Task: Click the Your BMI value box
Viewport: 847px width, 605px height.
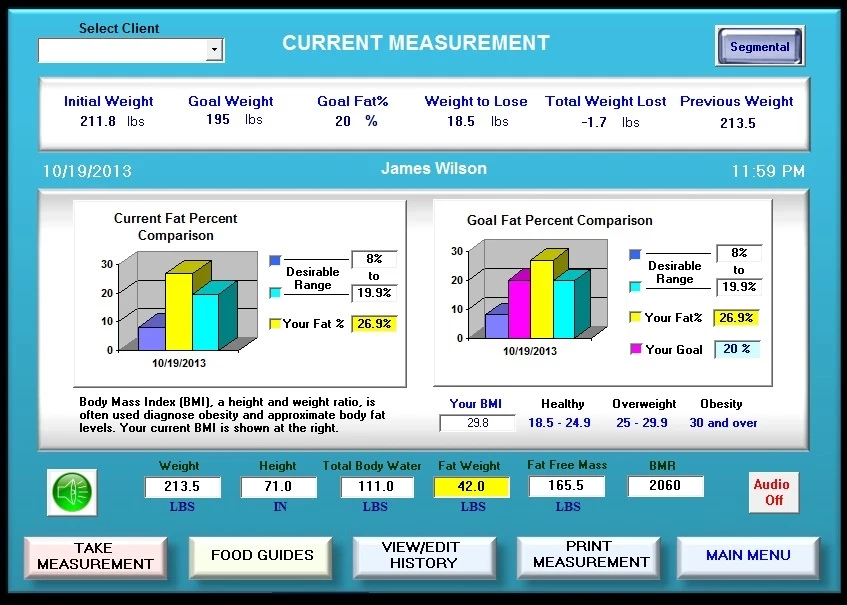Action: click(x=477, y=423)
